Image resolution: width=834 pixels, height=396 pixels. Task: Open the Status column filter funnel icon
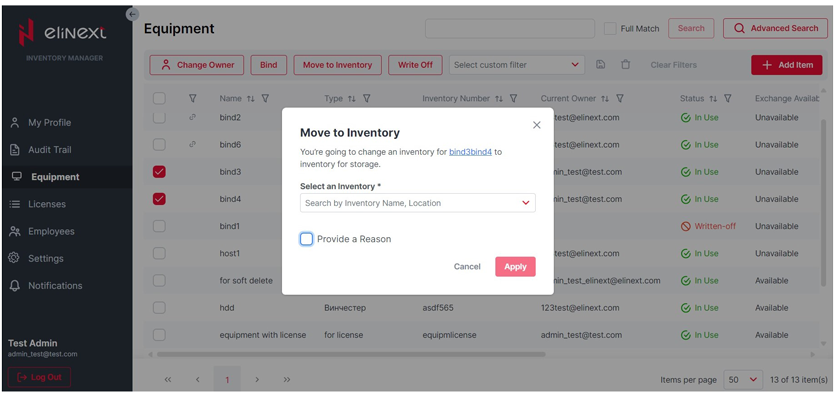[x=728, y=98]
